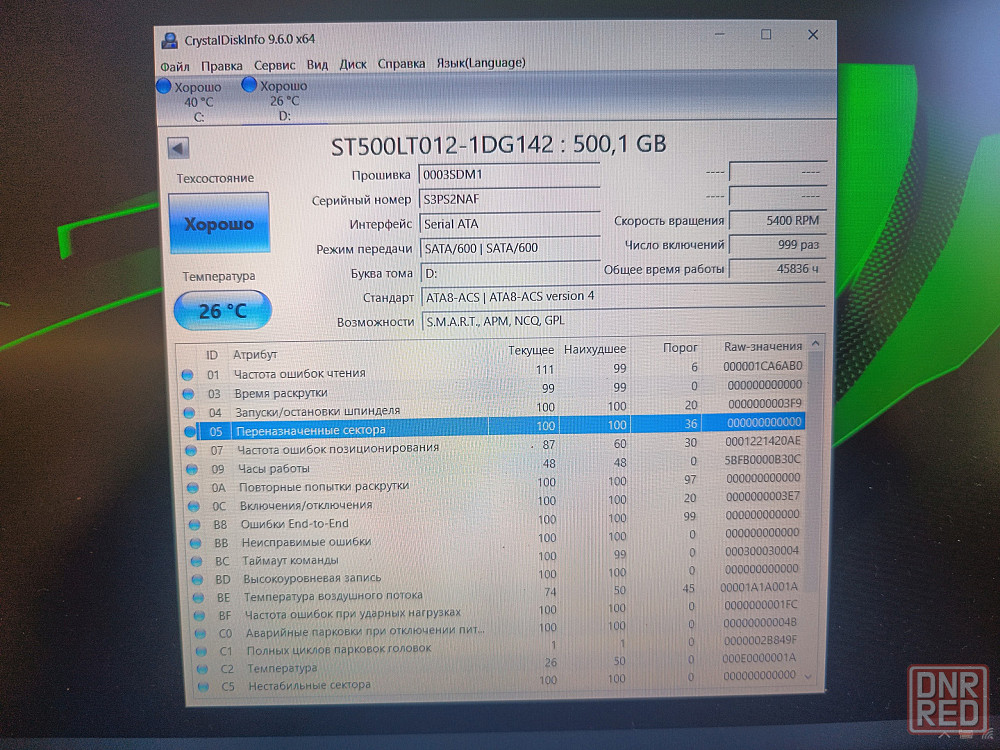1000x750 pixels.
Task: Open the Правка menu
Action: (x=221, y=66)
